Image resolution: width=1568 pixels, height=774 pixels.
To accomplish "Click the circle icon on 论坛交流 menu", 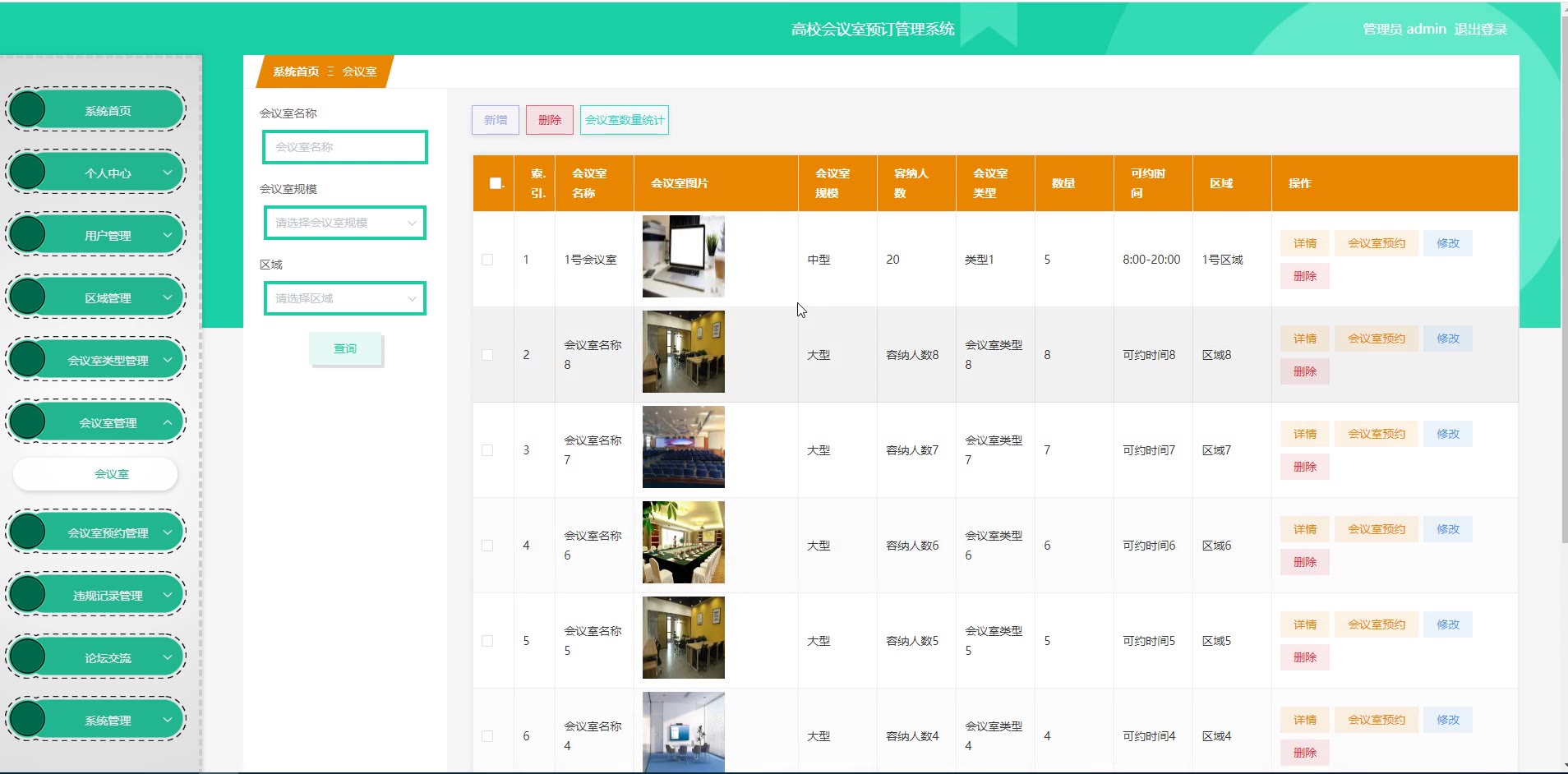I will click(x=28, y=657).
